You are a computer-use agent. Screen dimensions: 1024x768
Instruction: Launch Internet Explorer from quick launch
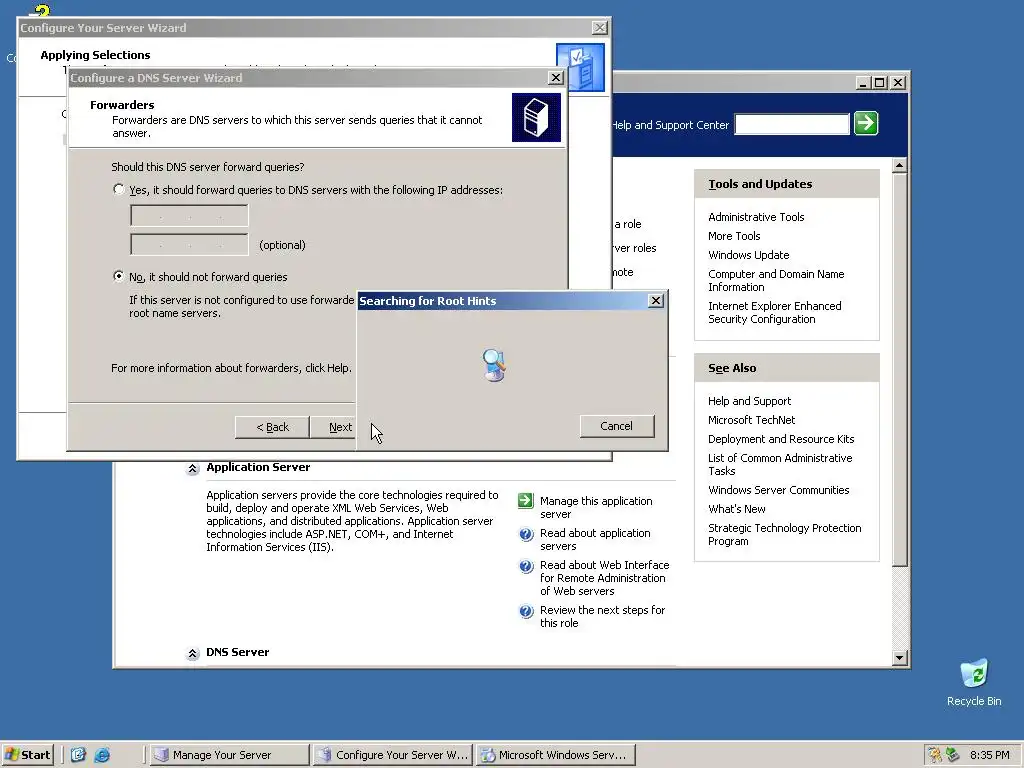(x=103, y=755)
